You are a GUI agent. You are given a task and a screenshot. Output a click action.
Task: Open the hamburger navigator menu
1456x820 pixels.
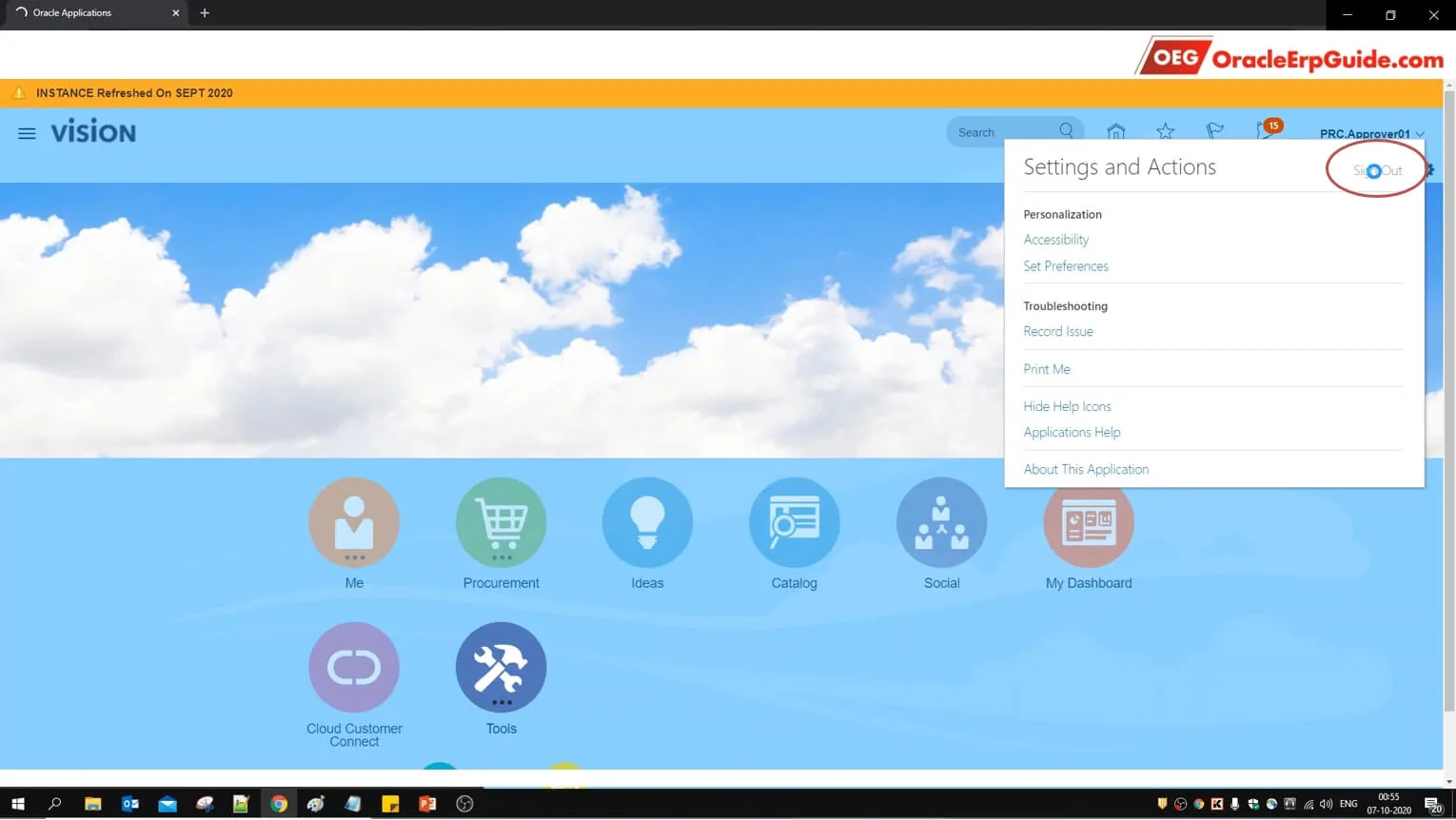(27, 133)
